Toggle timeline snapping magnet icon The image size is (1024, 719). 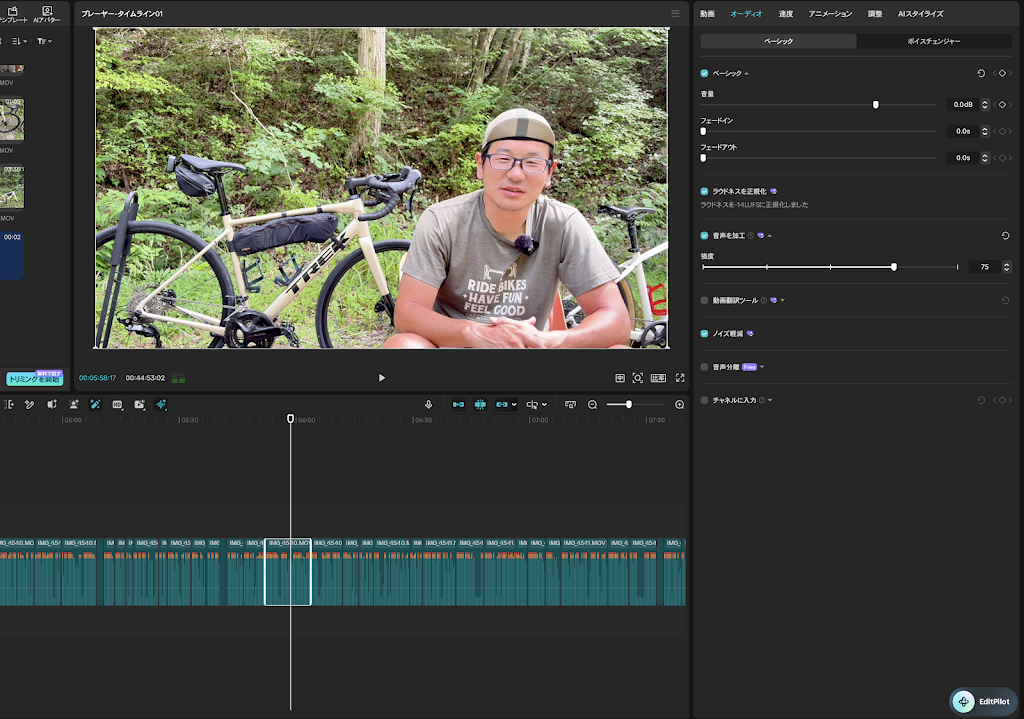point(480,404)
